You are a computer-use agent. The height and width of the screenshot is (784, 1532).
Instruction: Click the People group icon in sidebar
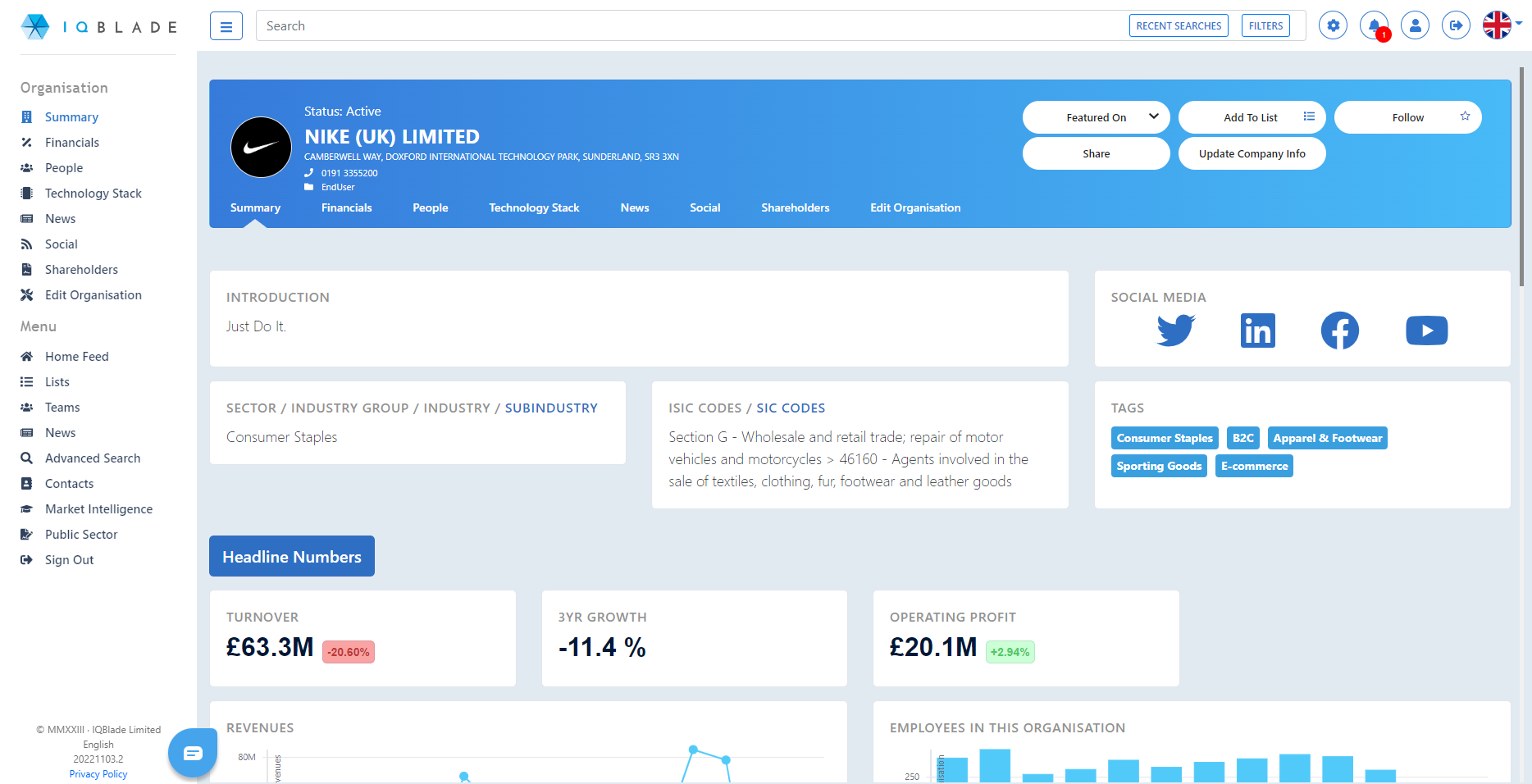click(26, 168)
